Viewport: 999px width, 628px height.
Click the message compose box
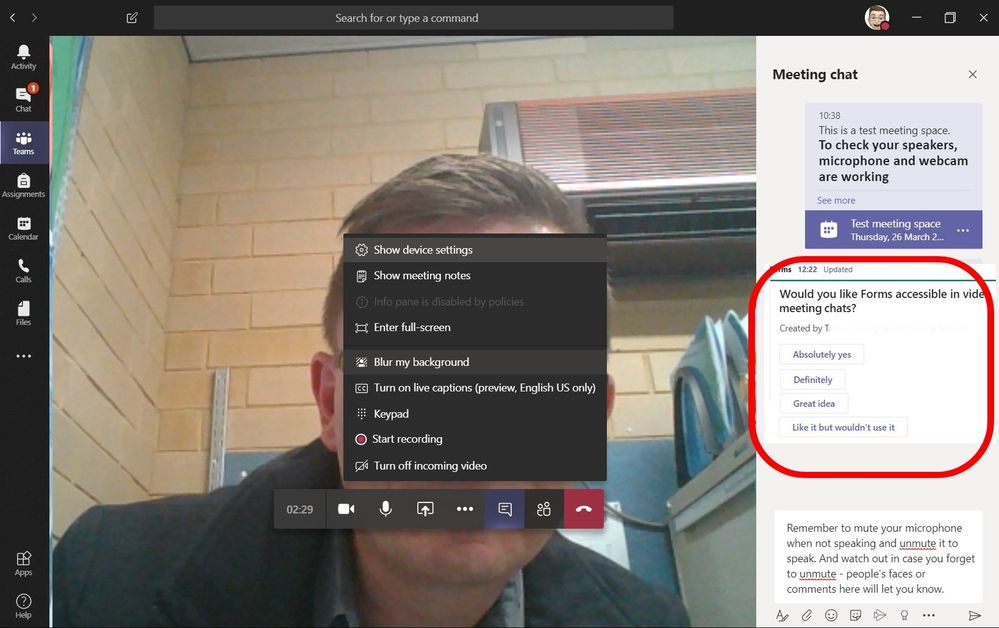[879, 558]
